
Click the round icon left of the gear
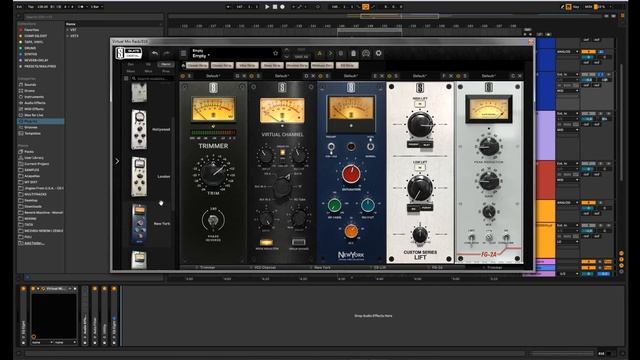(366, 53)
